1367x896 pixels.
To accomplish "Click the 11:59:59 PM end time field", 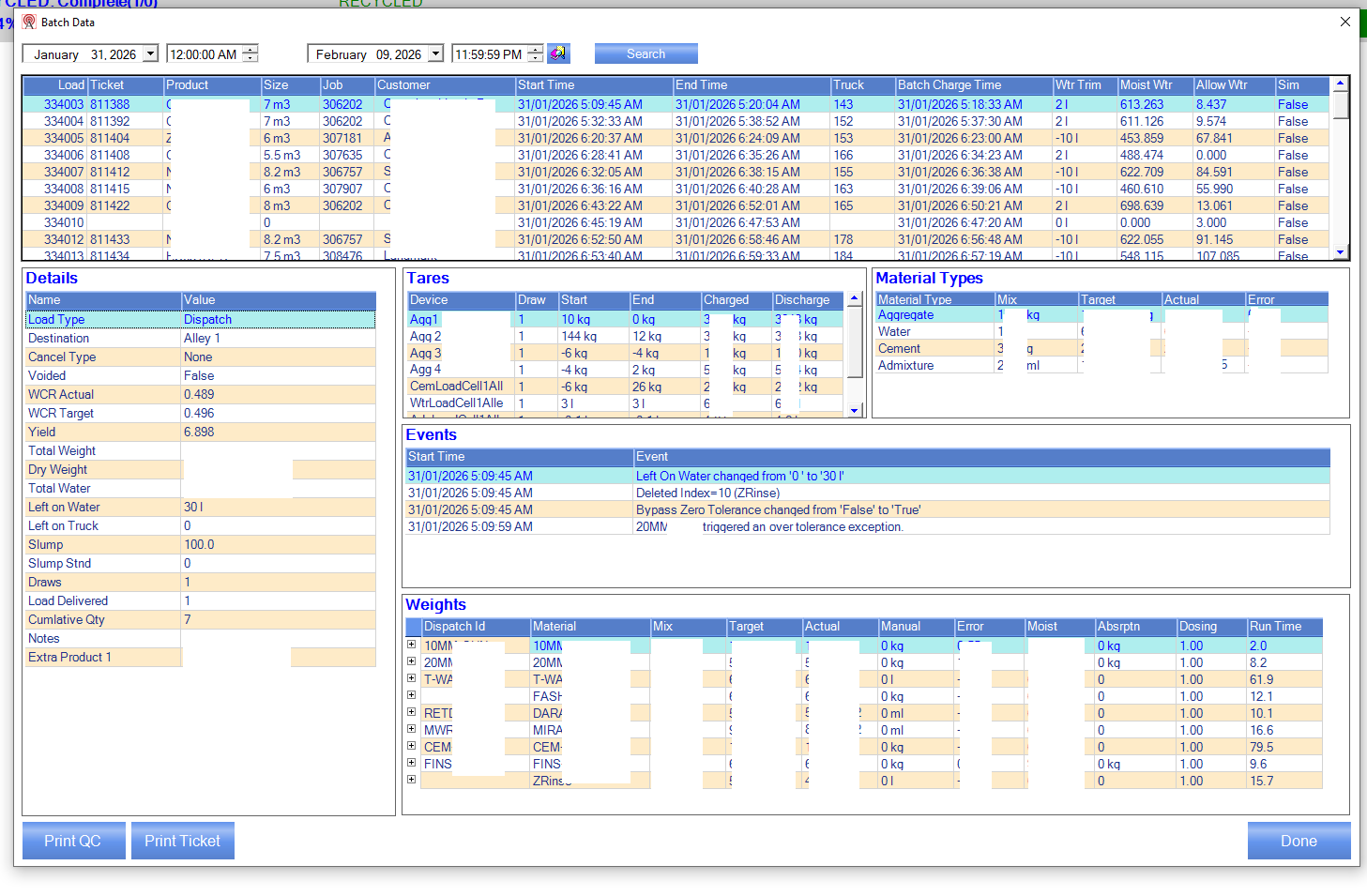I will 489,54.
